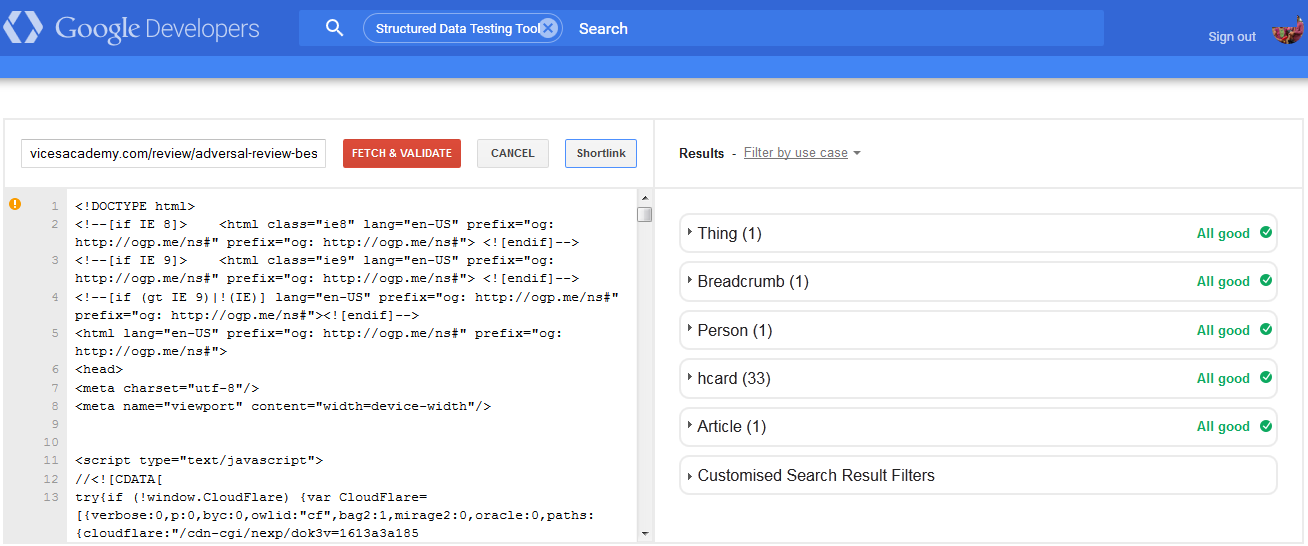Click the FETCH & VALIDATE button
Viewport: 1308px width, 546px height.
pos(402,153)
